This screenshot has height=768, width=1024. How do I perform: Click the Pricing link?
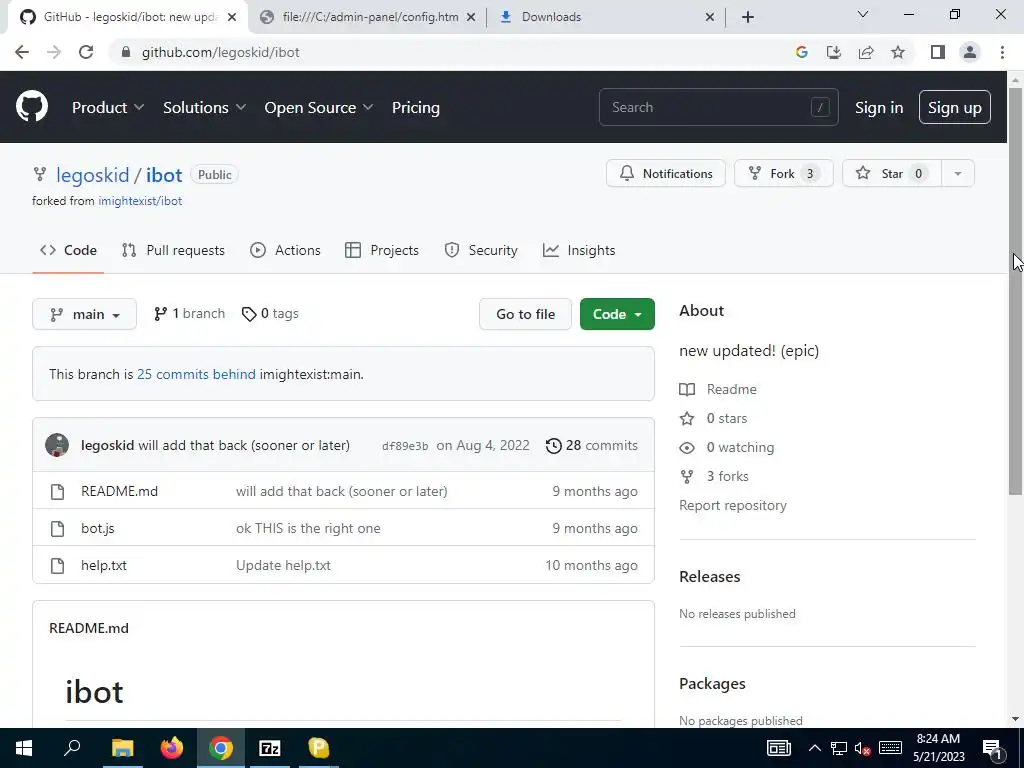point(416,108)
